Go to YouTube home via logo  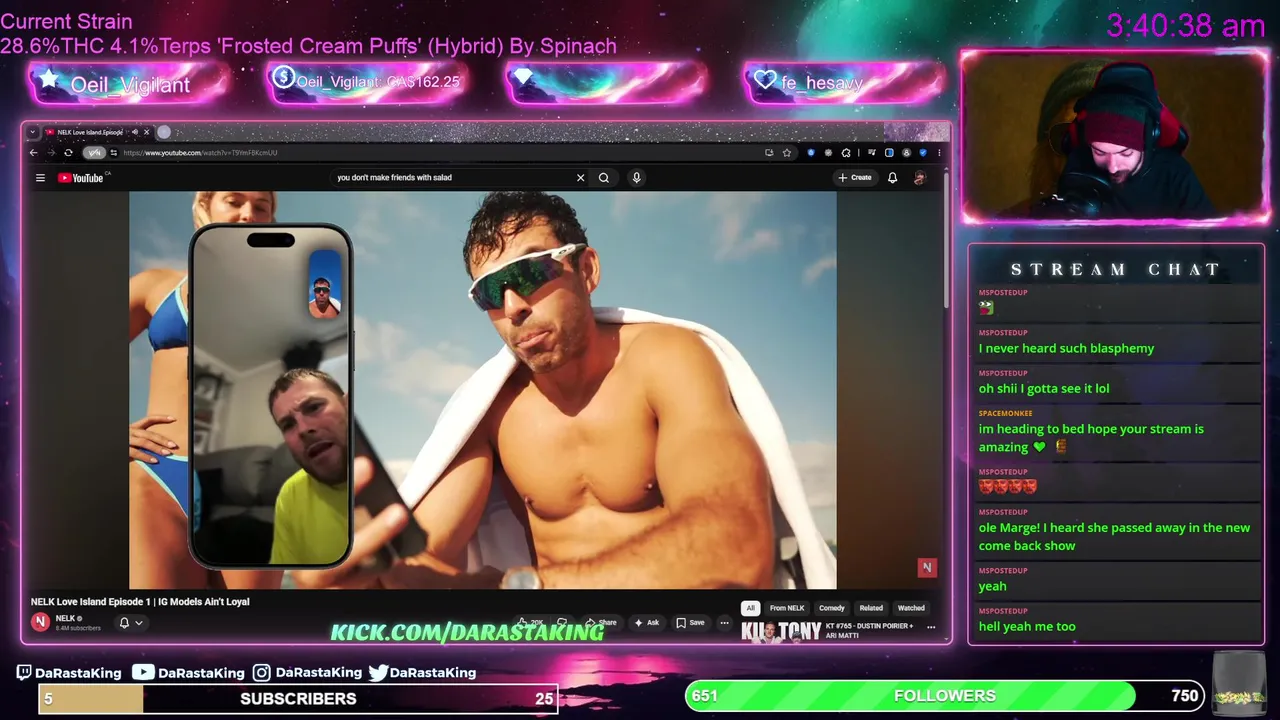point(81,178)
